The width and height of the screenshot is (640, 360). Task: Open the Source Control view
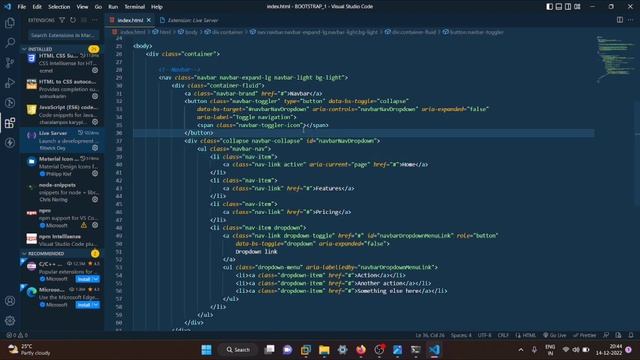click(10, 62)
